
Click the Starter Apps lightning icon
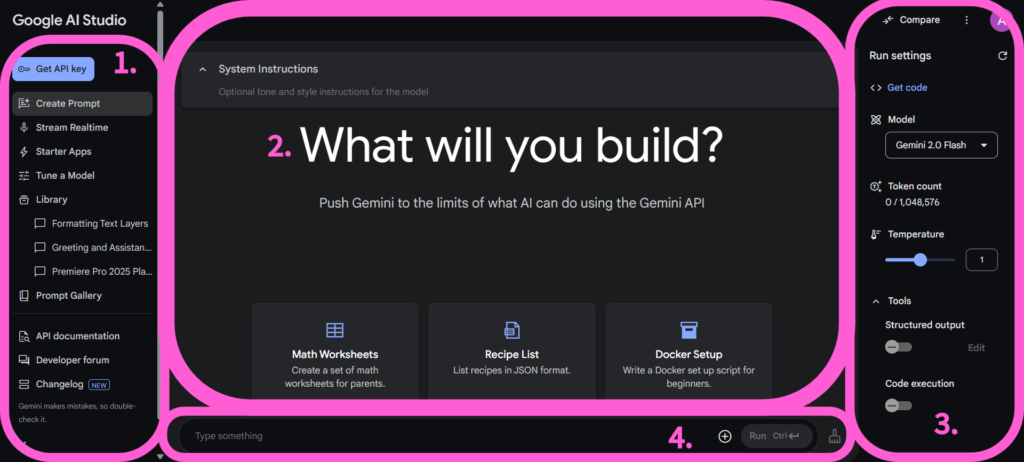click(24, 152)
